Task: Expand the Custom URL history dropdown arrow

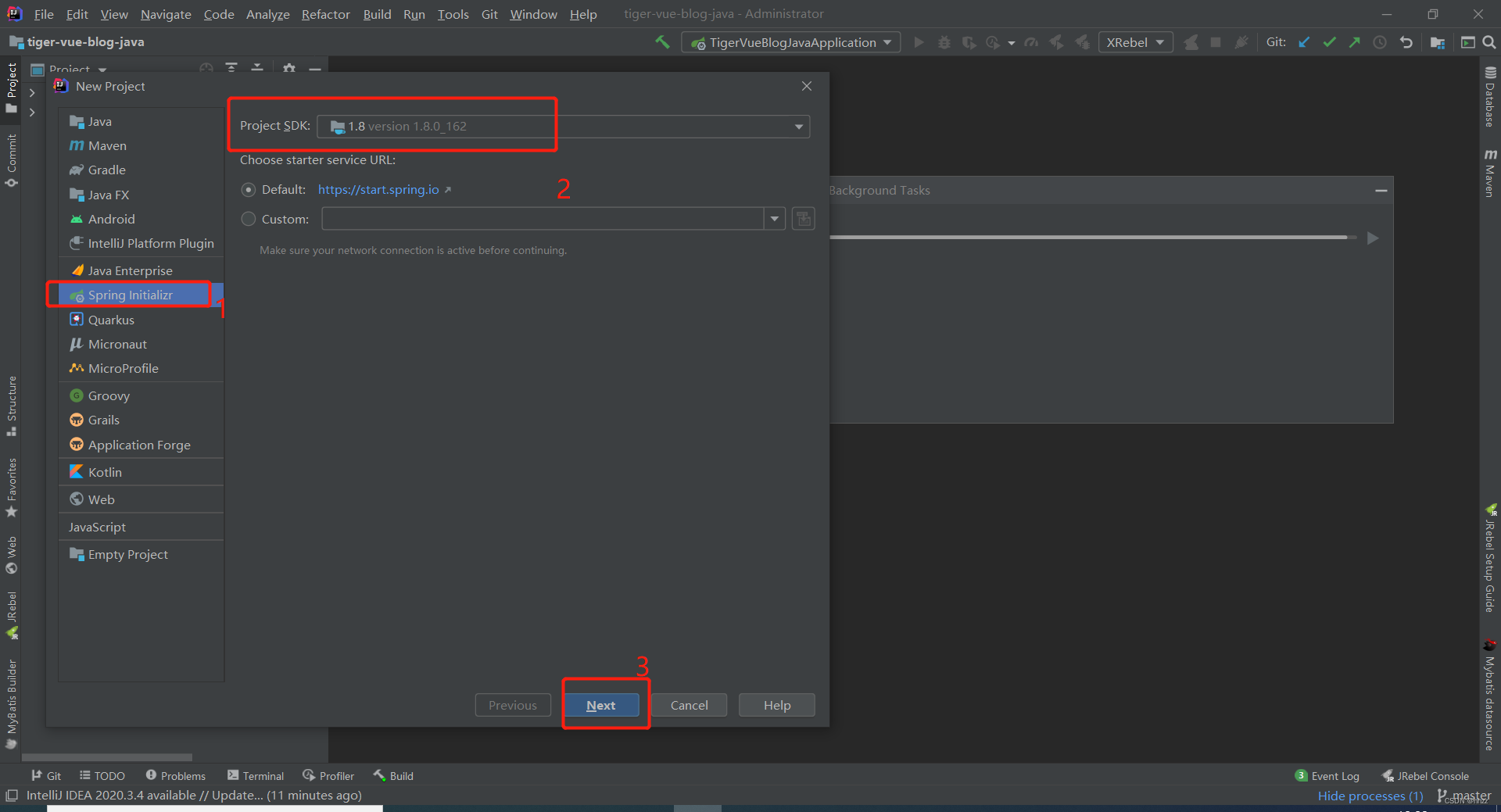Action: (775, 219)
